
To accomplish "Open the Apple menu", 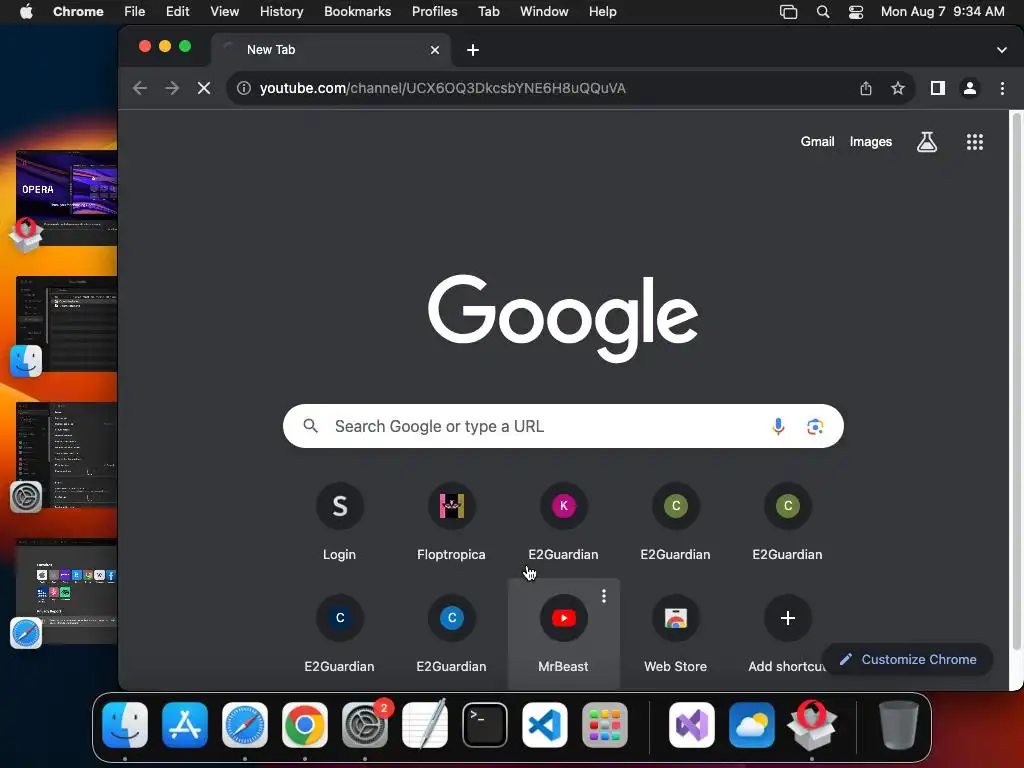I will [26, 12].
